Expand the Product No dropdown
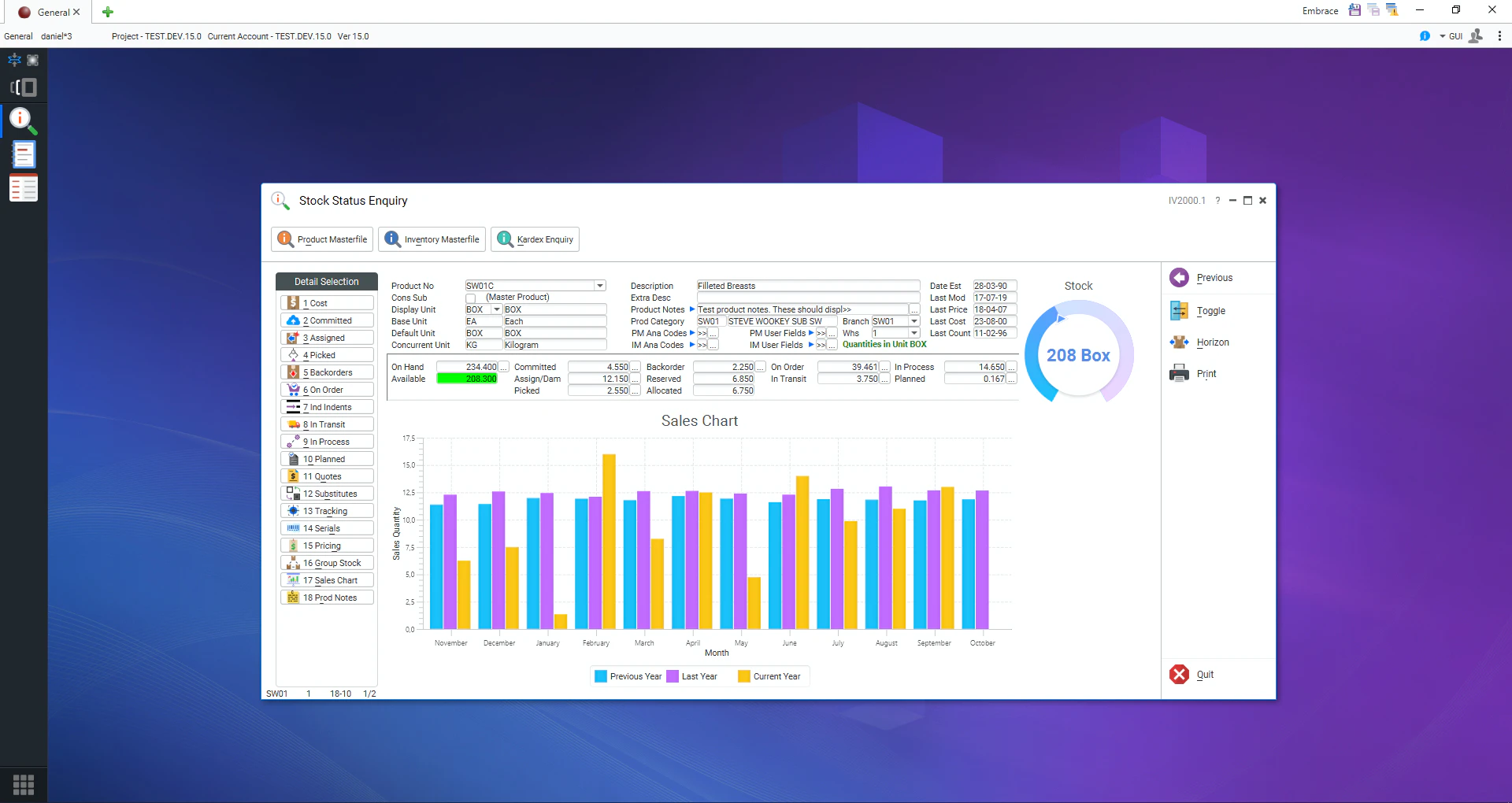The height and width of the screenshot is (803, 1512). click(x=600, y=286)
